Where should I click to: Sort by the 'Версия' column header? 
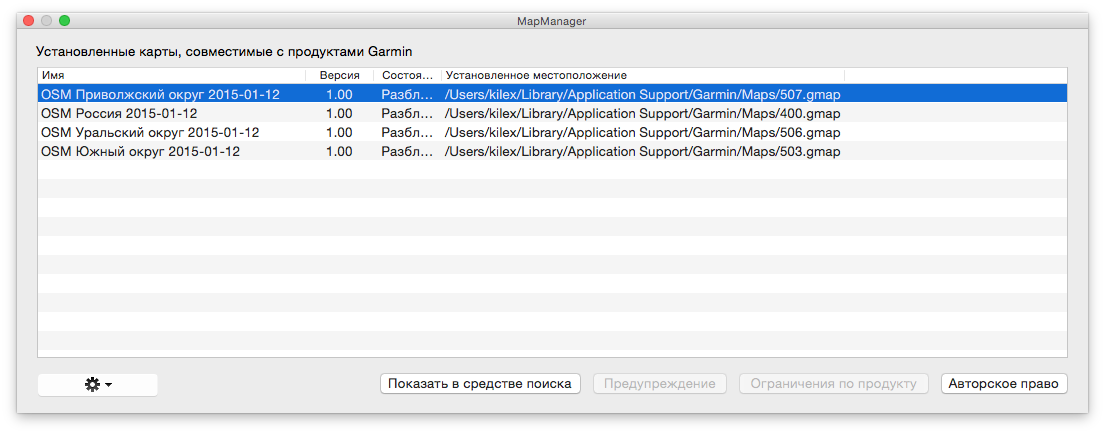(340, 75)
